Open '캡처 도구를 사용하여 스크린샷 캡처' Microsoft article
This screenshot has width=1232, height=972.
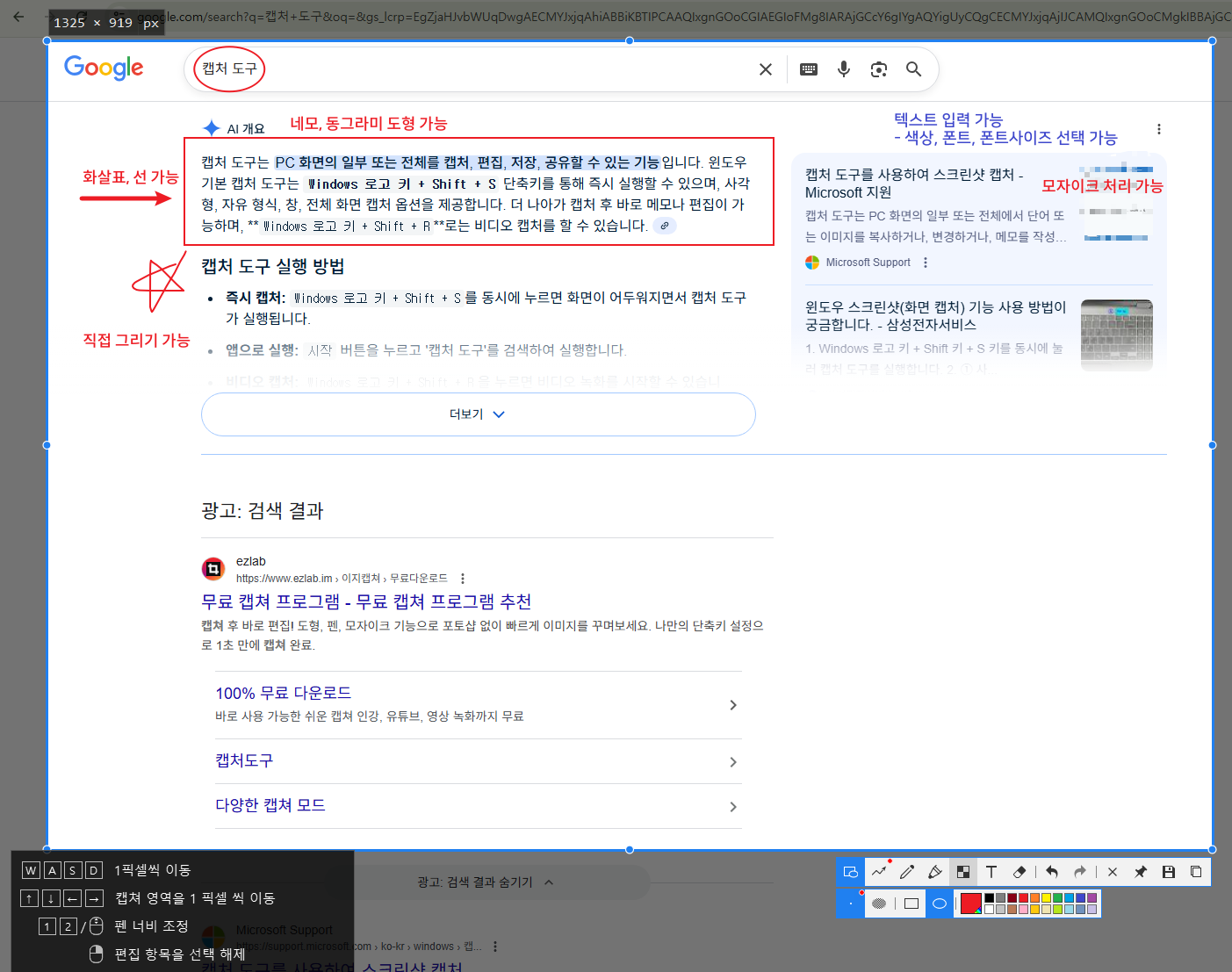coord(914,184)
